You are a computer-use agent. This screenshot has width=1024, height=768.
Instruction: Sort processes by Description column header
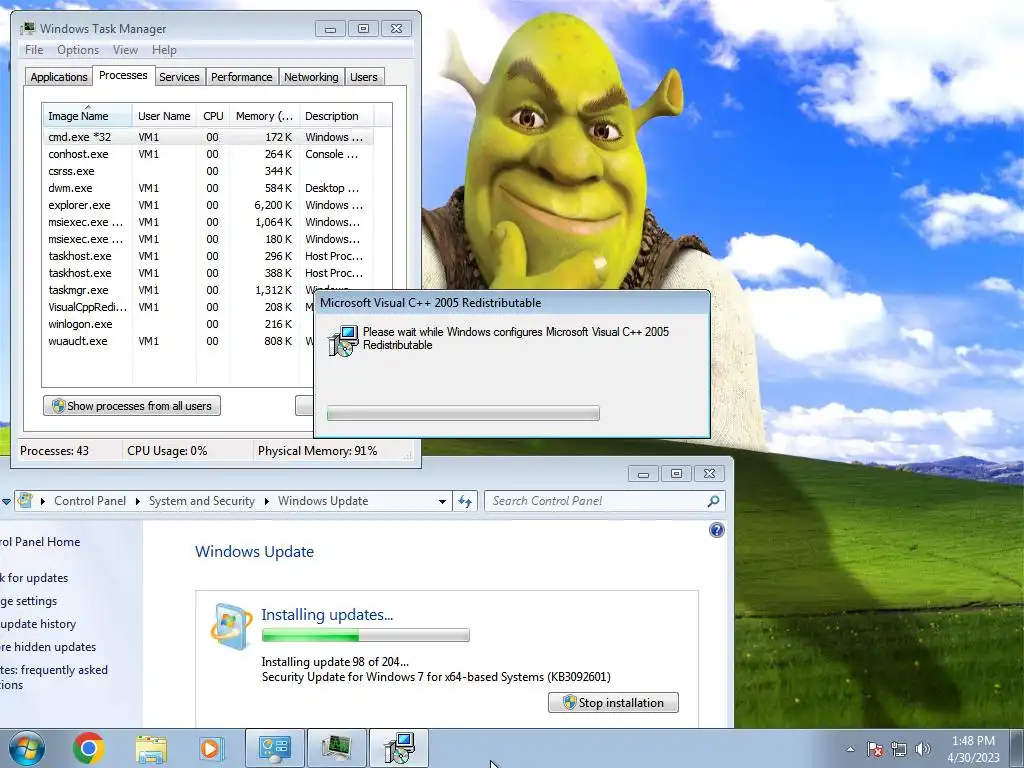click(336, 116)
